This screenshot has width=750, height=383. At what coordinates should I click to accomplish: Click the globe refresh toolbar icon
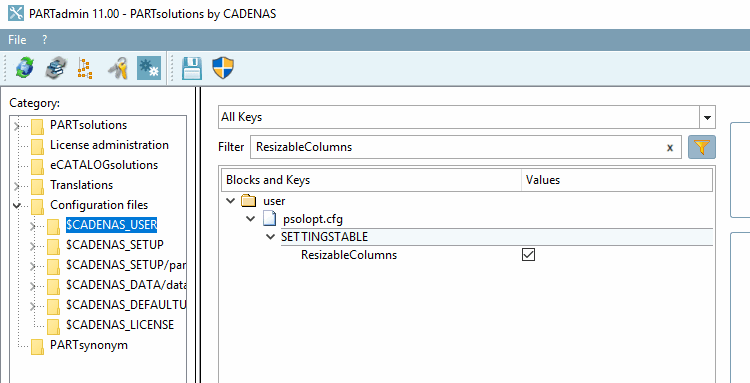tap(24, 68)
